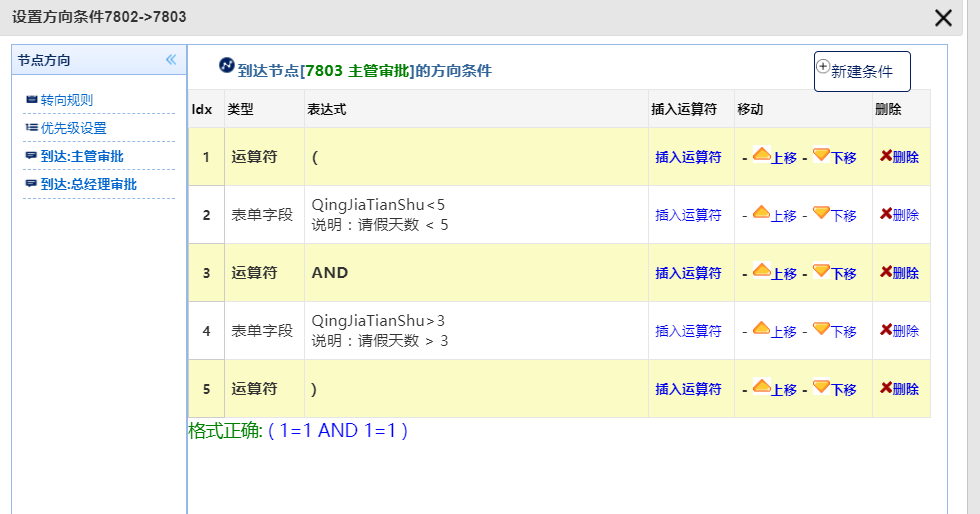Click 格式正确 validation result text
Screen dimensions: 980x514
[298, 431]
